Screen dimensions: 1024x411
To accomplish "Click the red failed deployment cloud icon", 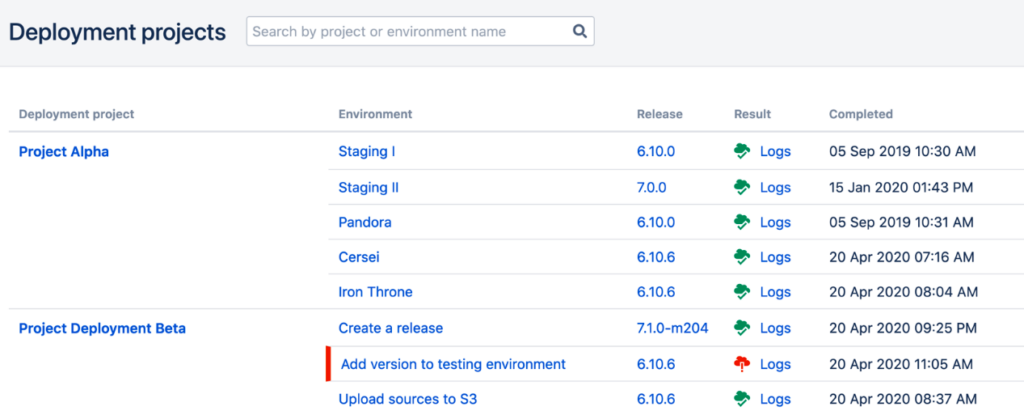I will click(742, 364).
